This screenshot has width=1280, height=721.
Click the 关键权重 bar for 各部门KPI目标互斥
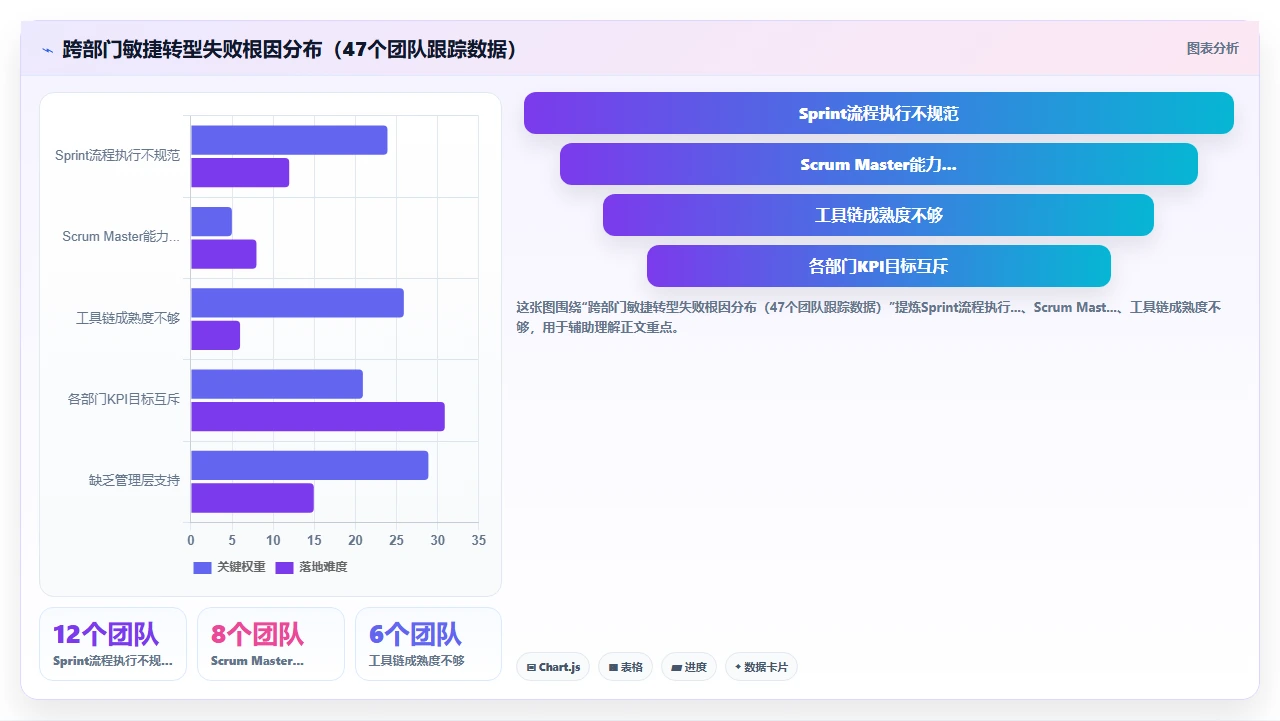pyautogui.click(x=277, y=384)
